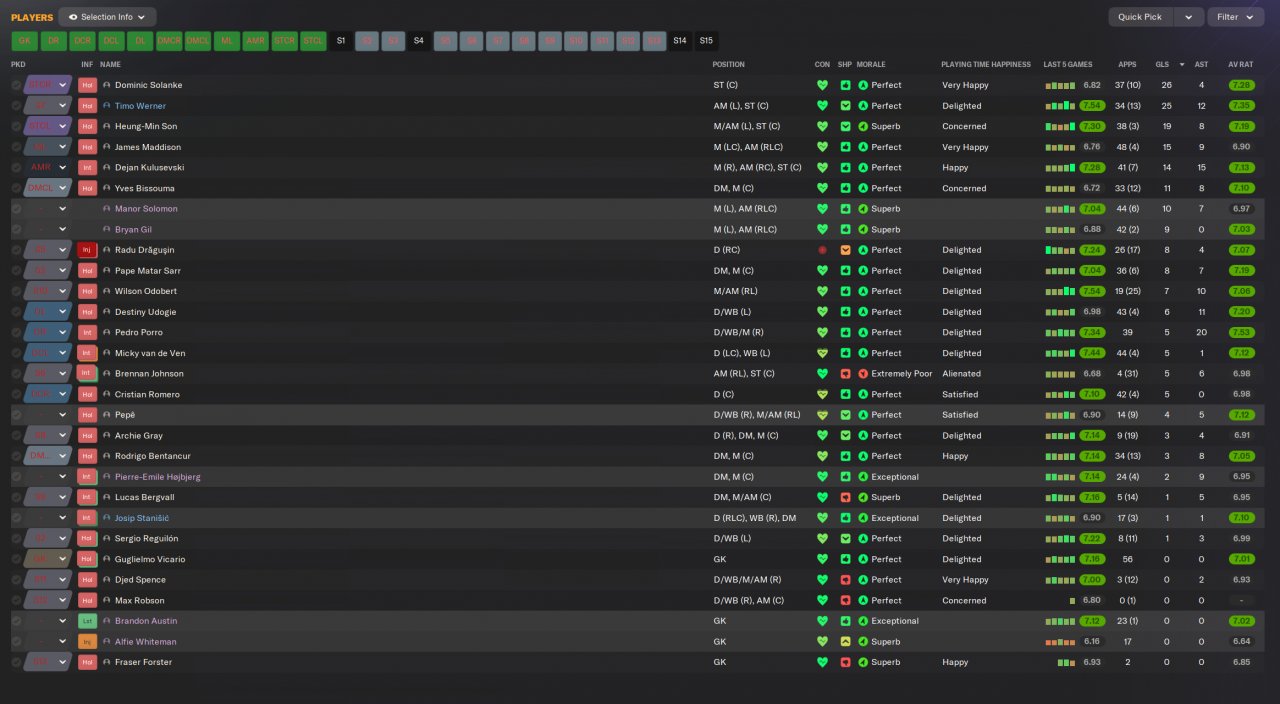This screenshot has height=704, width=1280.
Task: Select the AMR position slot tab
Action: click(255, 41)
